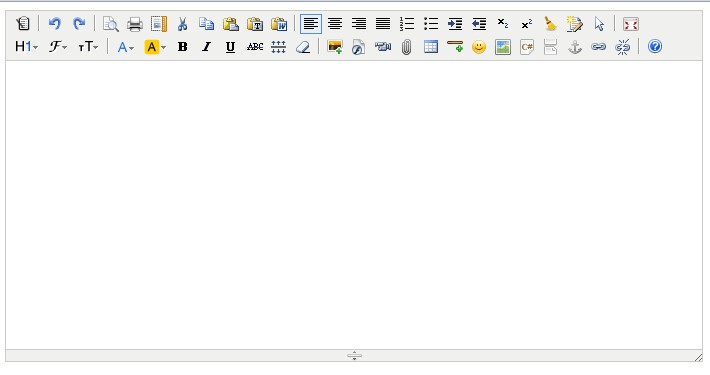Insert a media video with the camera icon
The width and height of the screenshot is (710, 375).
383,47
